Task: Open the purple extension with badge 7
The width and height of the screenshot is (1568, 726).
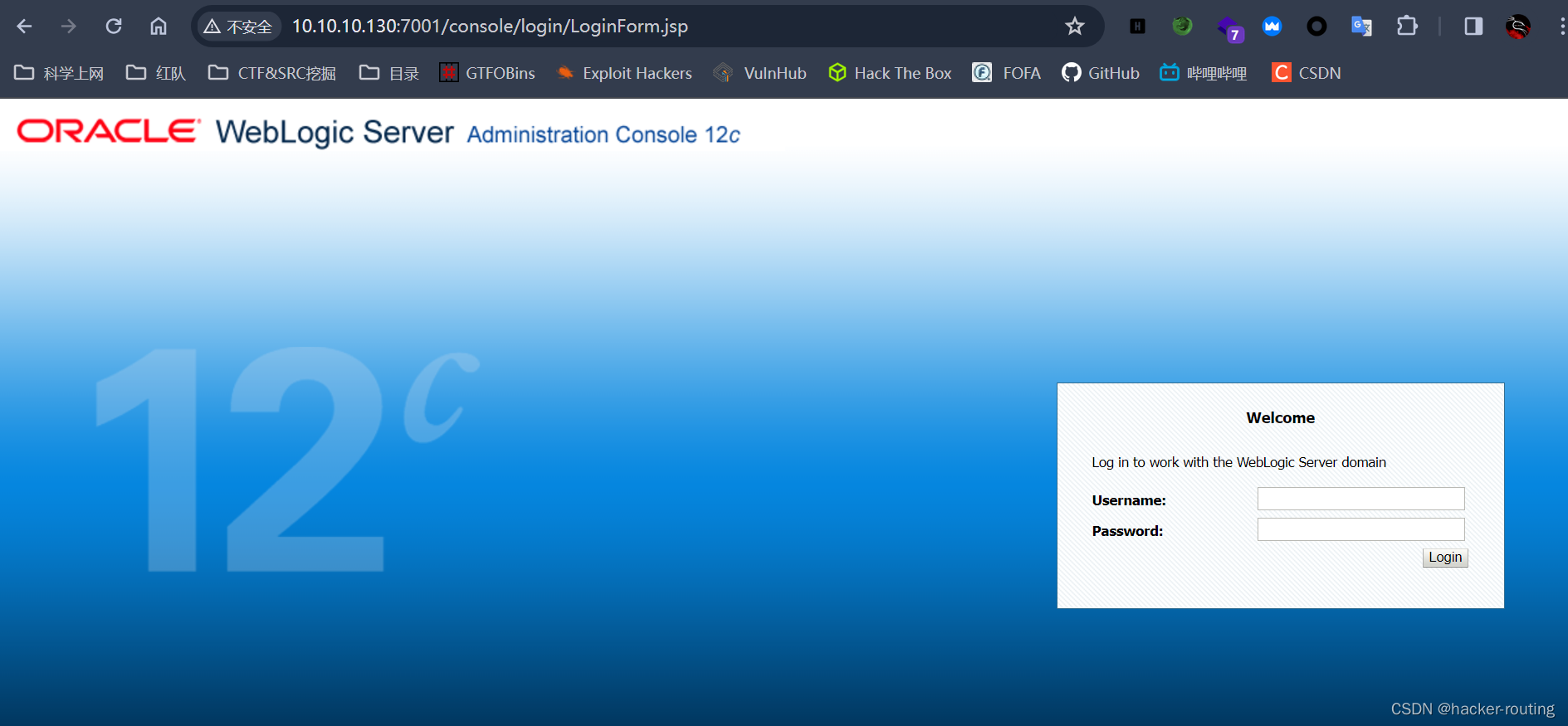Action: (1229, 28)
